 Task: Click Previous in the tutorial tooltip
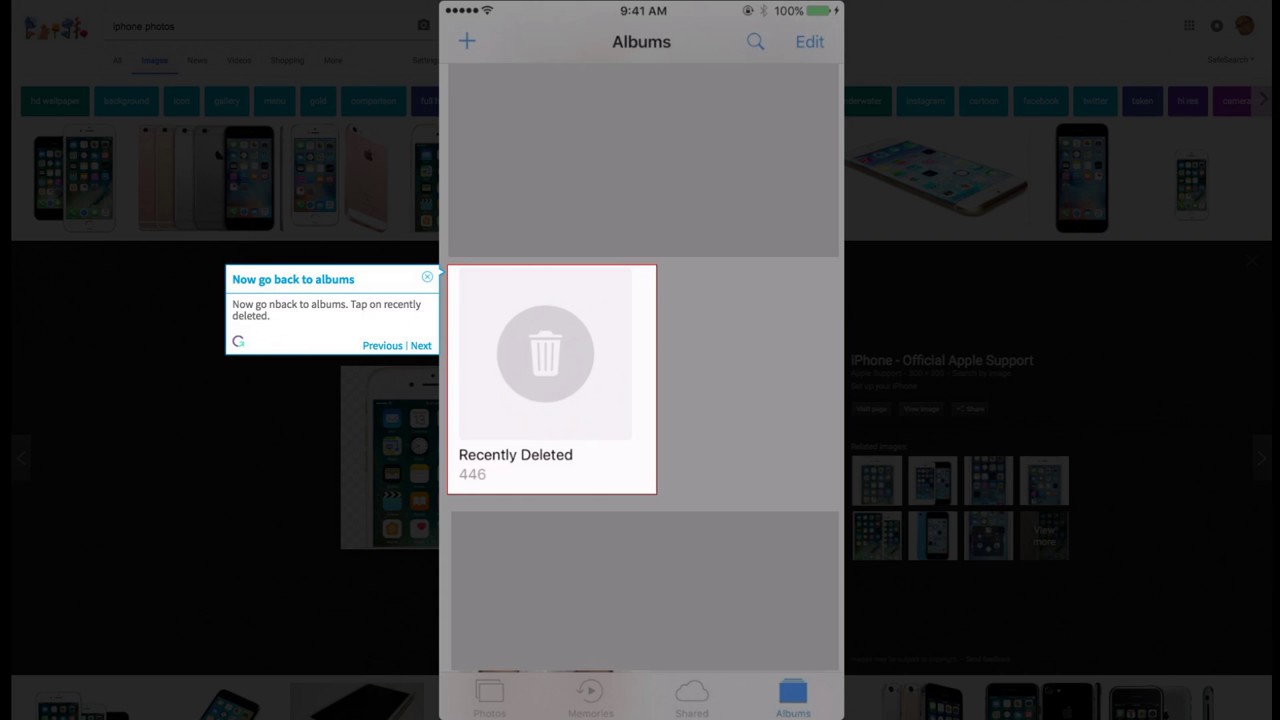[382, 346]
